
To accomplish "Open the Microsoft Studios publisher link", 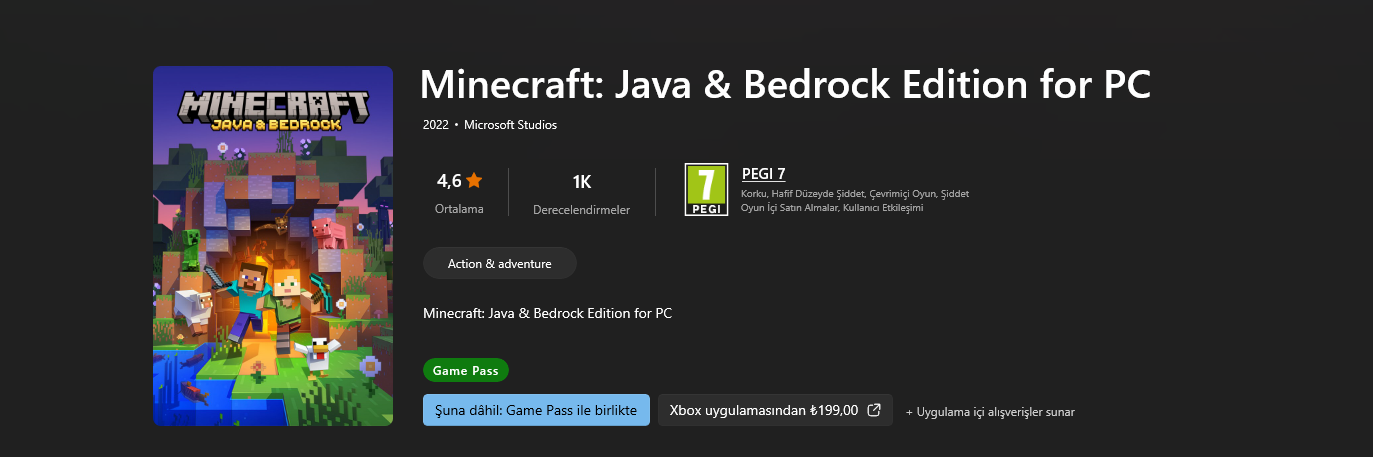I will [x=510, y=125].
